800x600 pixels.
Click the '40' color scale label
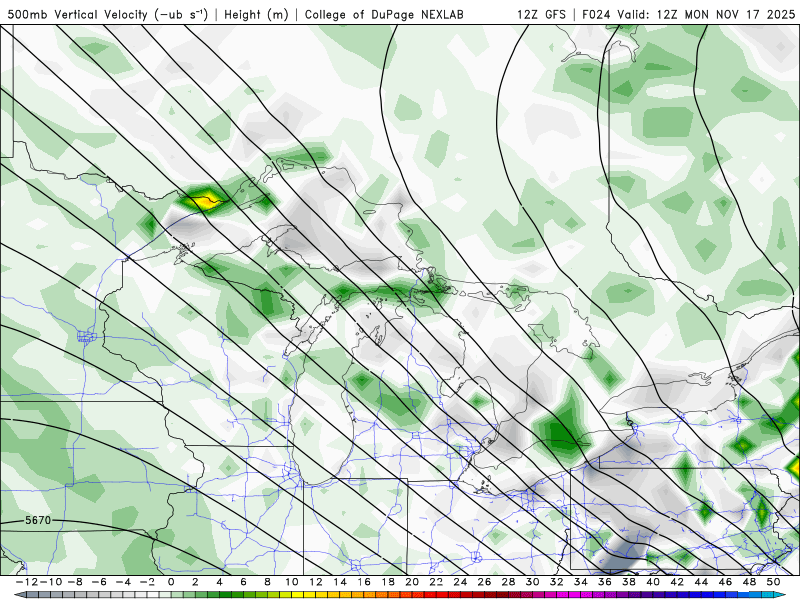click(x=653, y=582)
